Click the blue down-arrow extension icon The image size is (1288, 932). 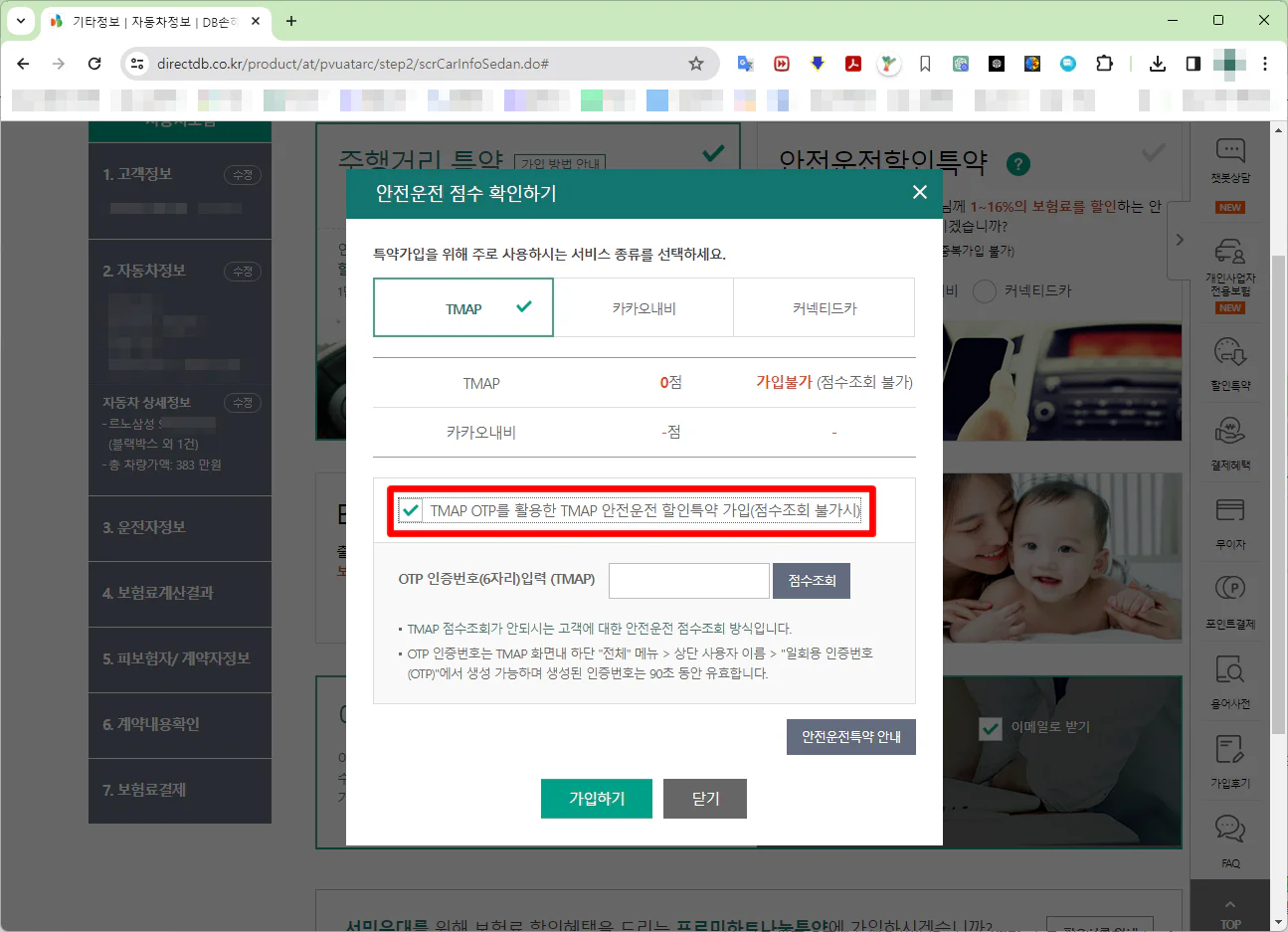(818, 64)
